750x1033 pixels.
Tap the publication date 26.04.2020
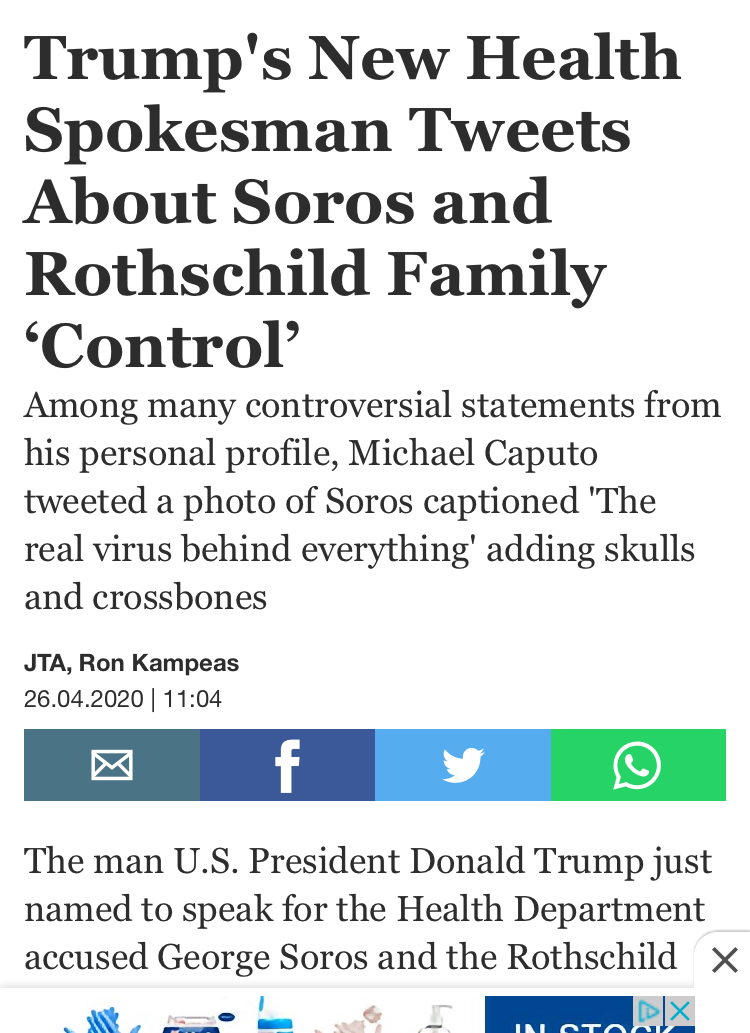point(84,699)
